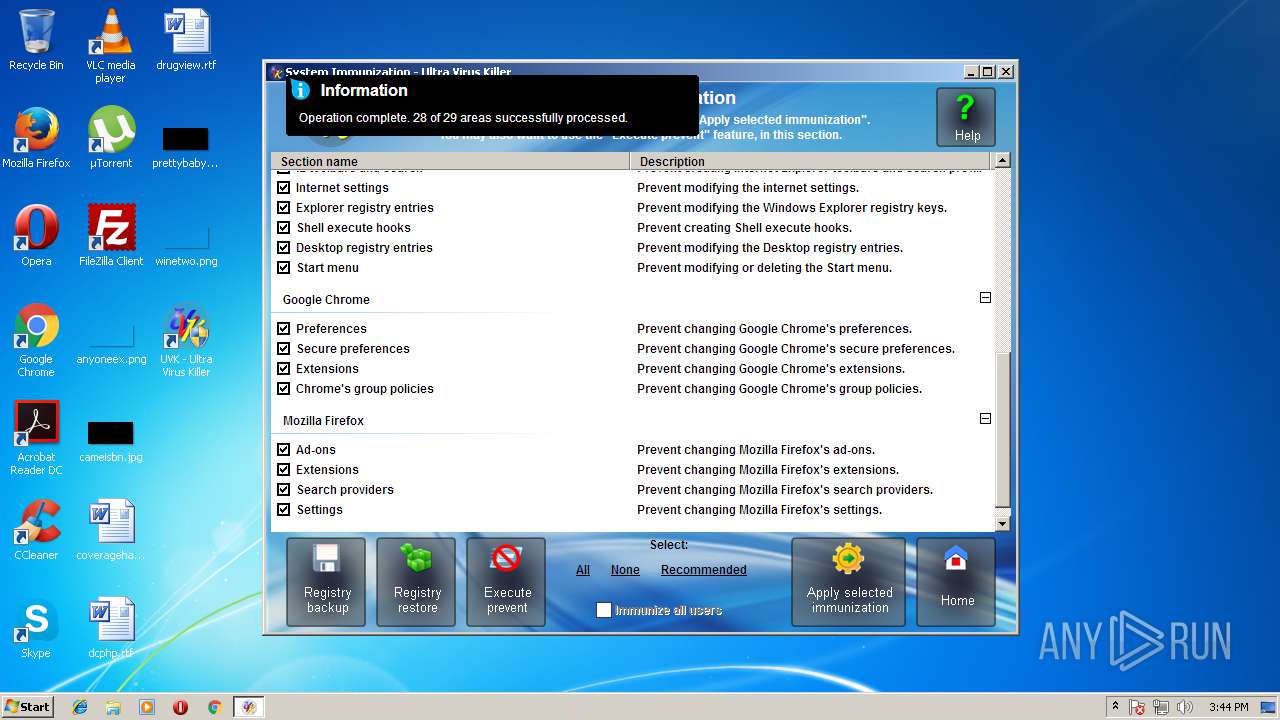Viewport: 1280px width, 720px height.
Task: Go to the Home screen button
Action: point(956,582)
